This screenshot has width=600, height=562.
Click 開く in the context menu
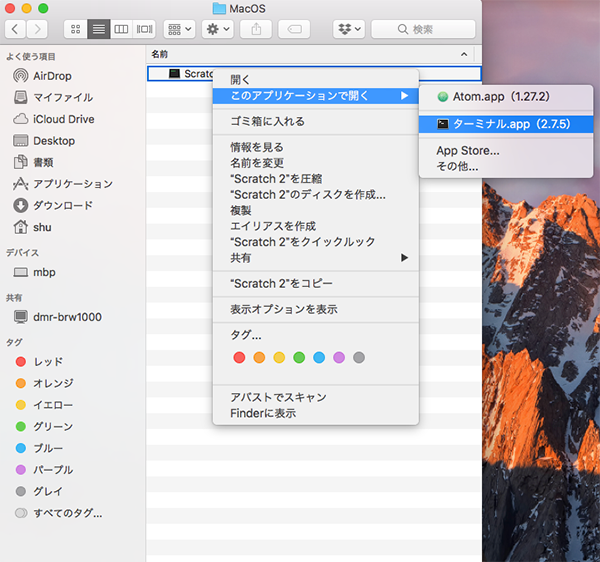pyautogui.click(x=316, y=80)
